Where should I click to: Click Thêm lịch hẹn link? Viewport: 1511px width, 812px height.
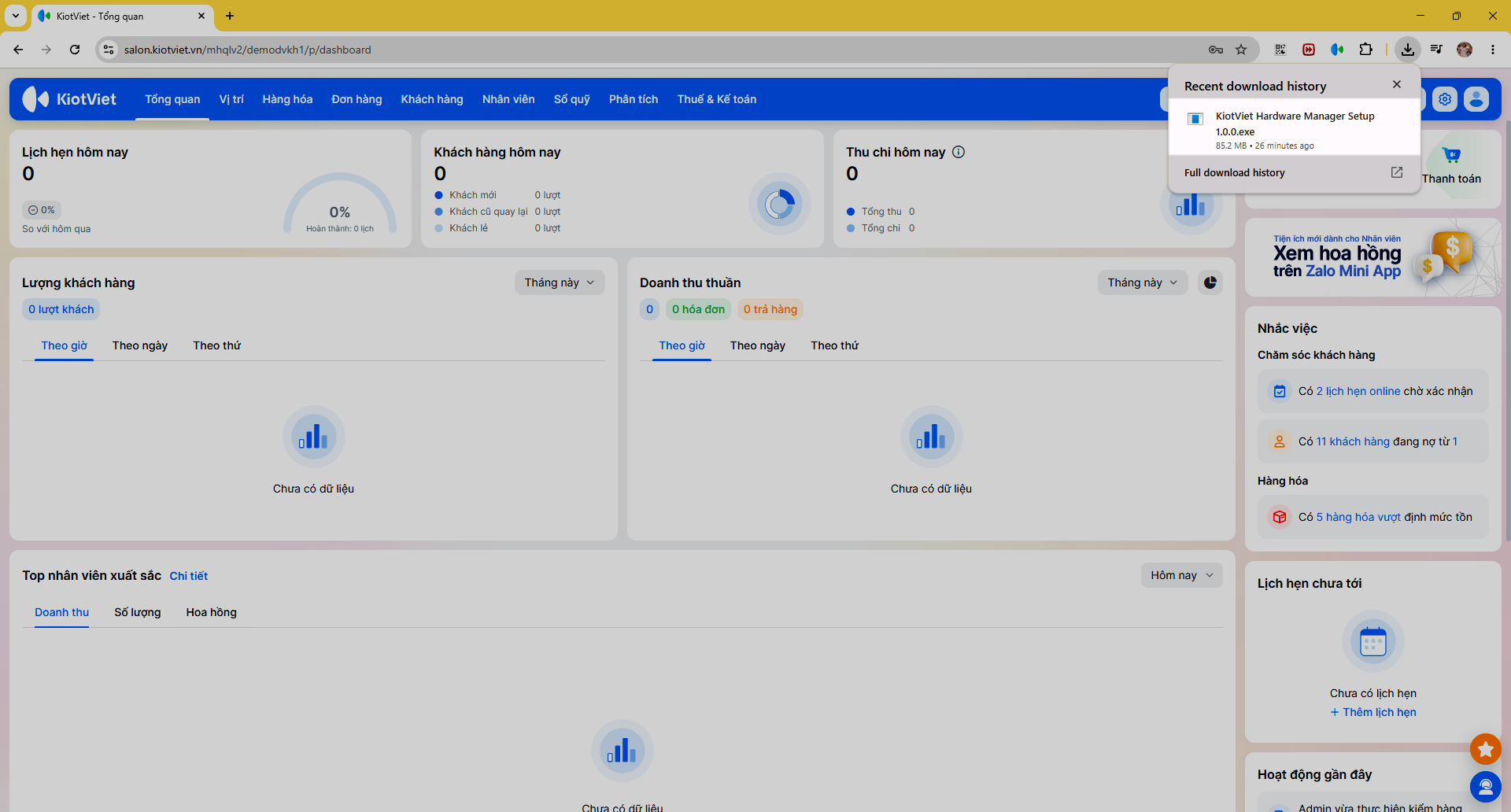click(x=1373, y=712)
